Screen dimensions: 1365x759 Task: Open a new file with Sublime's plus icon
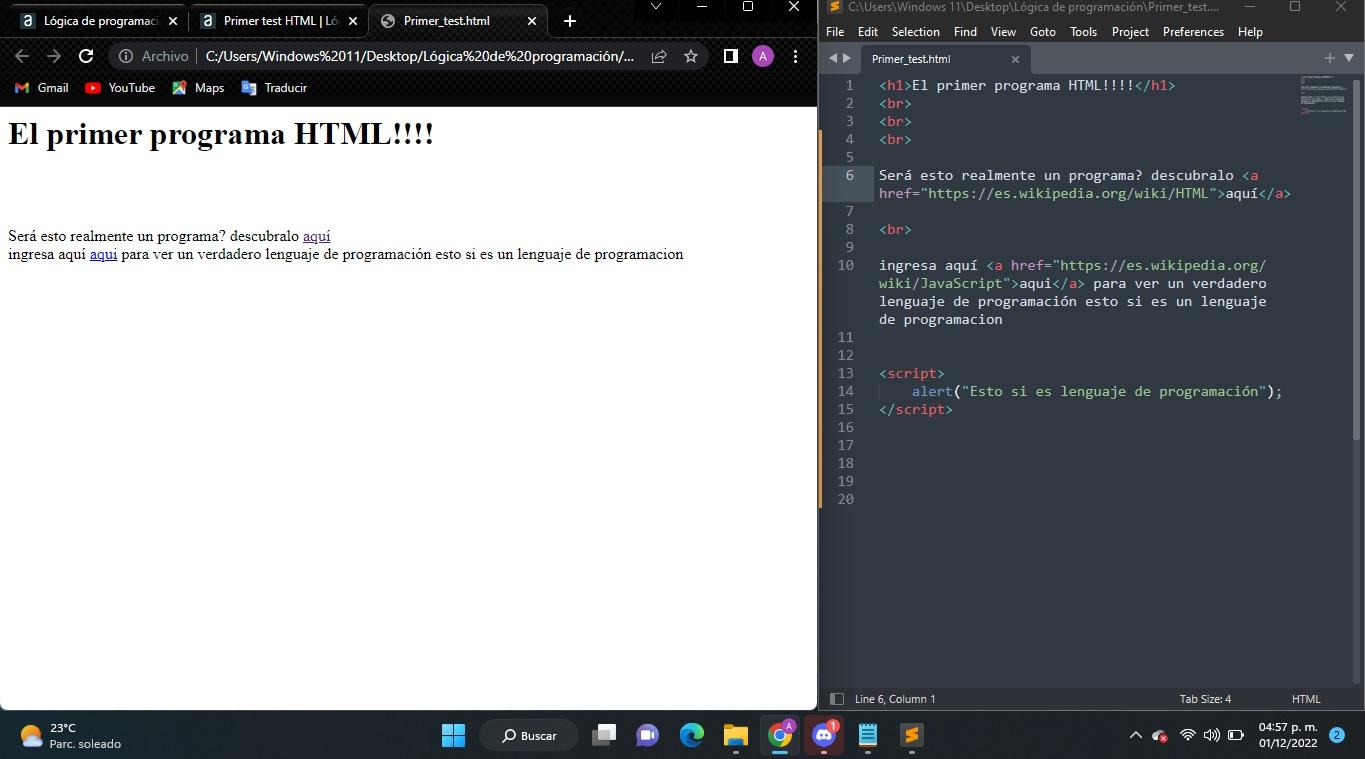coord(1329,58)
